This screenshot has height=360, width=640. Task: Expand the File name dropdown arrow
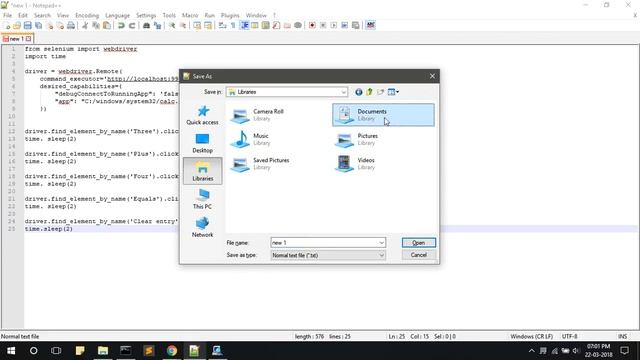(x=381, y=243)
